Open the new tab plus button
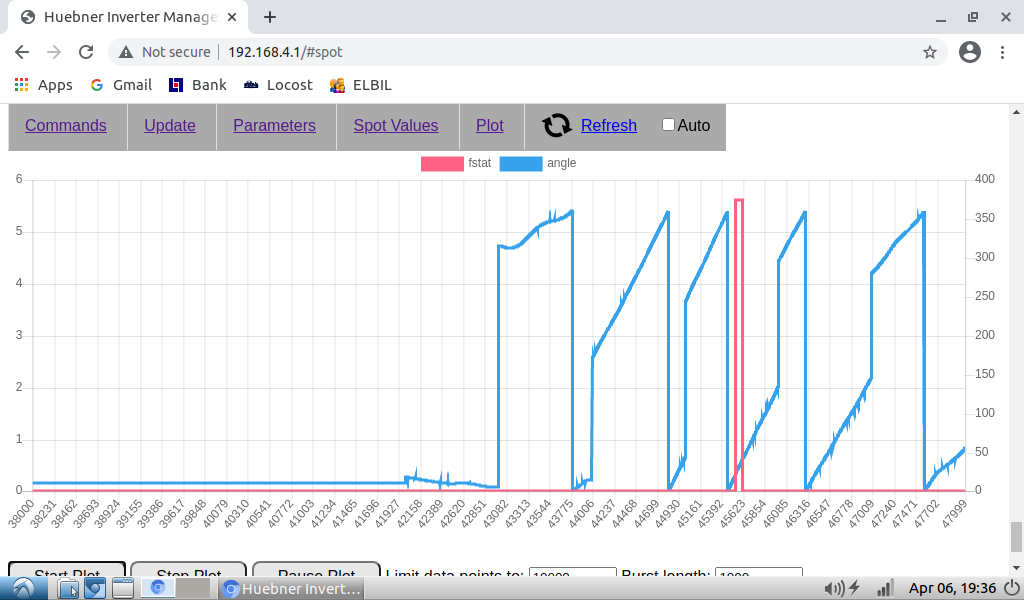The image size is (1024, 600). point(270,17)
